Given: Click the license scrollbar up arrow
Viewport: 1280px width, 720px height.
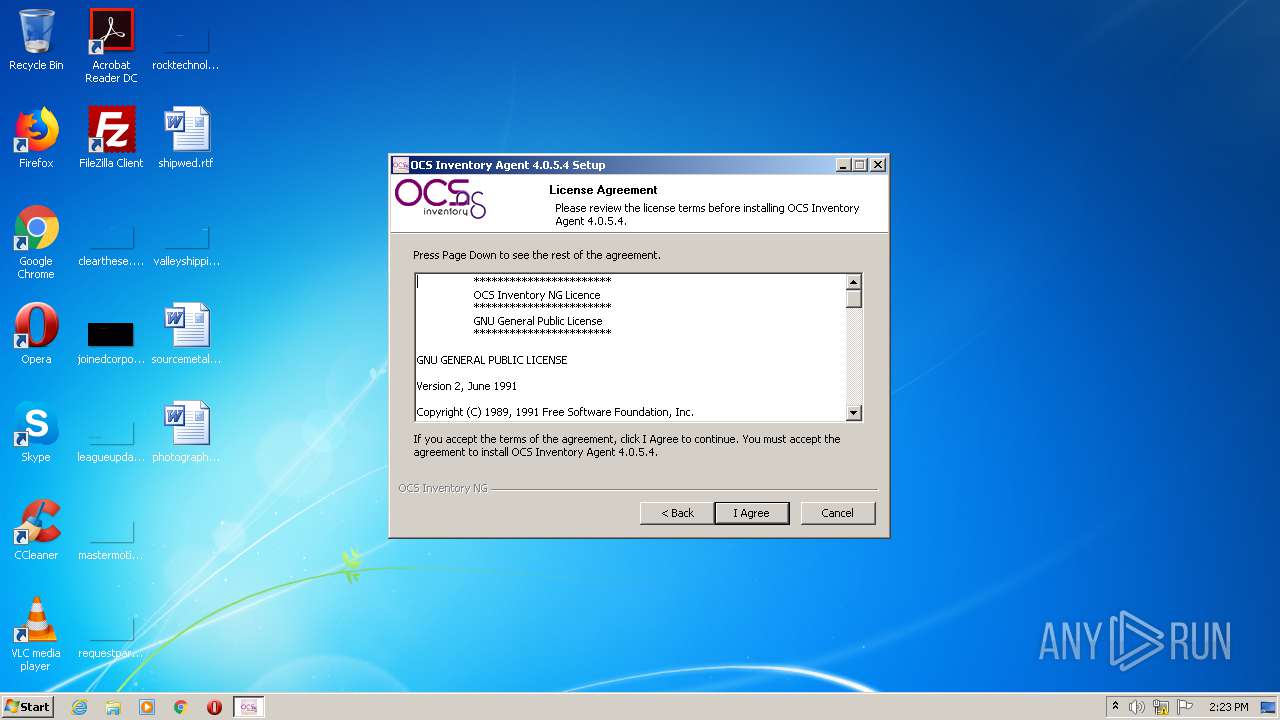Looking at the screenshot, I should [853, 282].
